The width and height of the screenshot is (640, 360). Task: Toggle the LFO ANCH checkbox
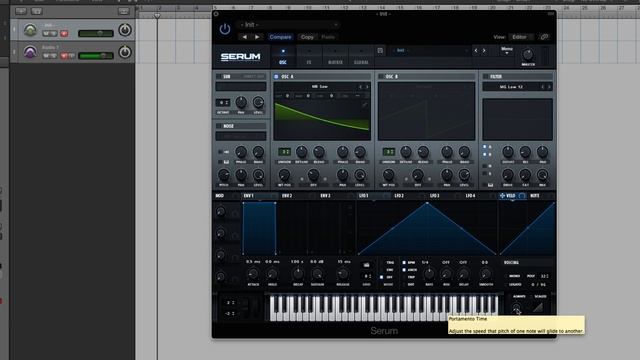[x=404, y=270]
